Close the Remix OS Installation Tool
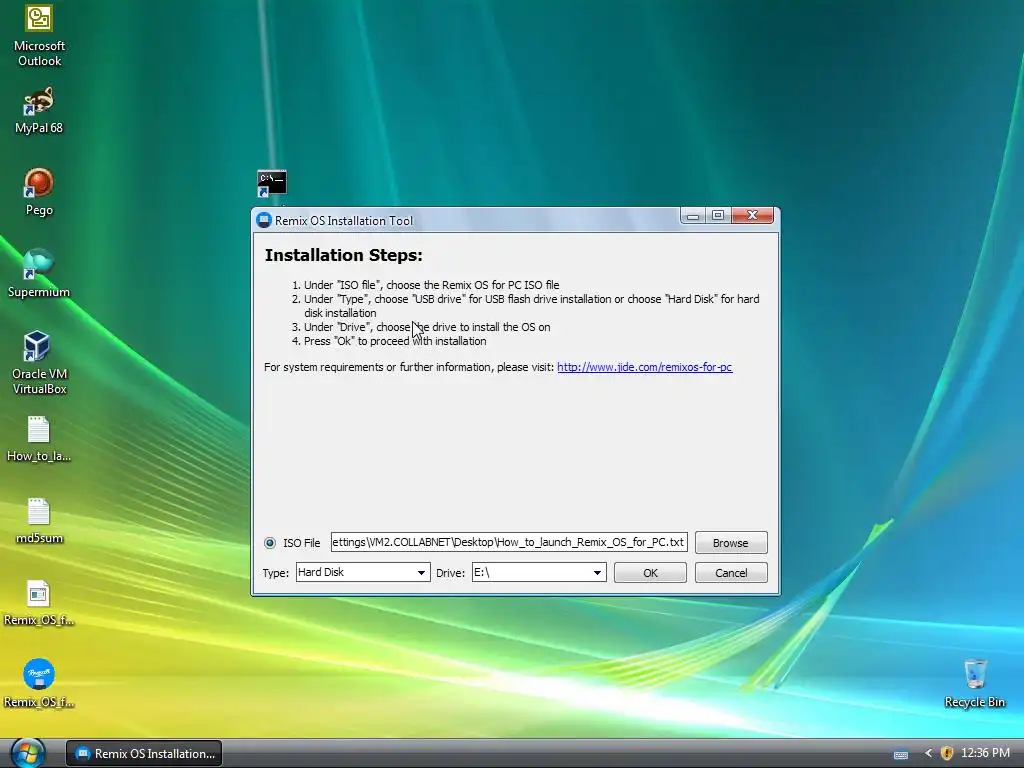 752,216
